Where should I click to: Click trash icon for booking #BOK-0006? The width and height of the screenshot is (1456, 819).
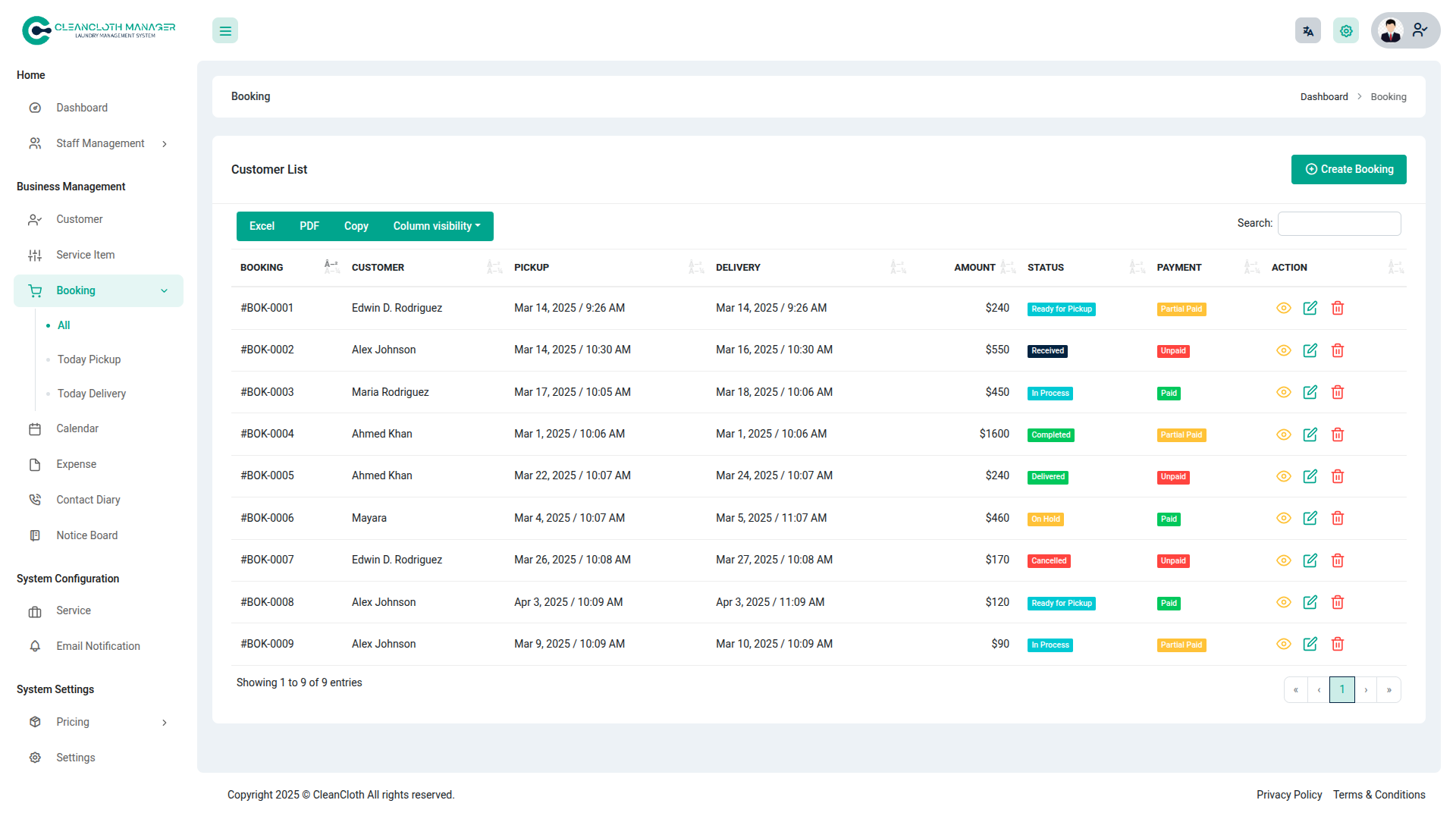tap(1338, 518)
